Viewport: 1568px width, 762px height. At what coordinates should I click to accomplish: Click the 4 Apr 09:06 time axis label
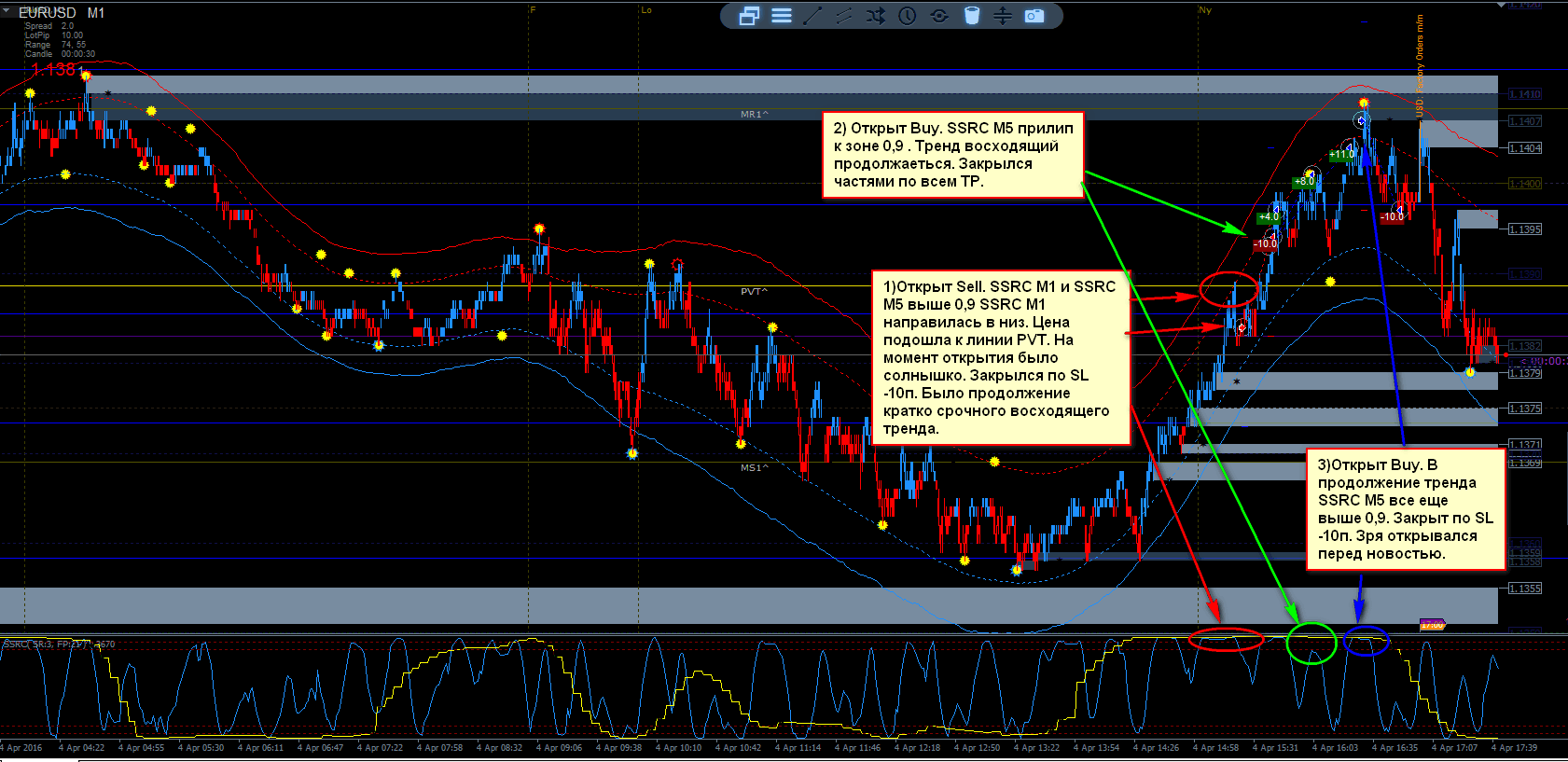coord(561,747)
